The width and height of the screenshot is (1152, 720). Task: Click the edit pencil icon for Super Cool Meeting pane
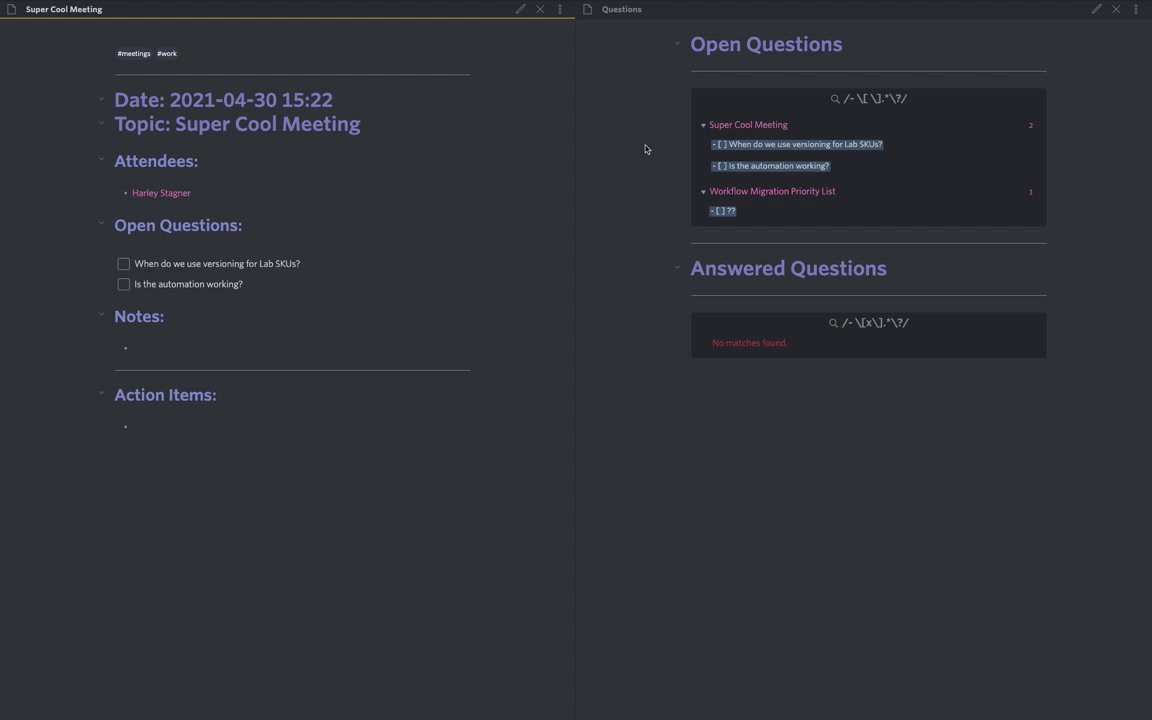tap(520, 9)
